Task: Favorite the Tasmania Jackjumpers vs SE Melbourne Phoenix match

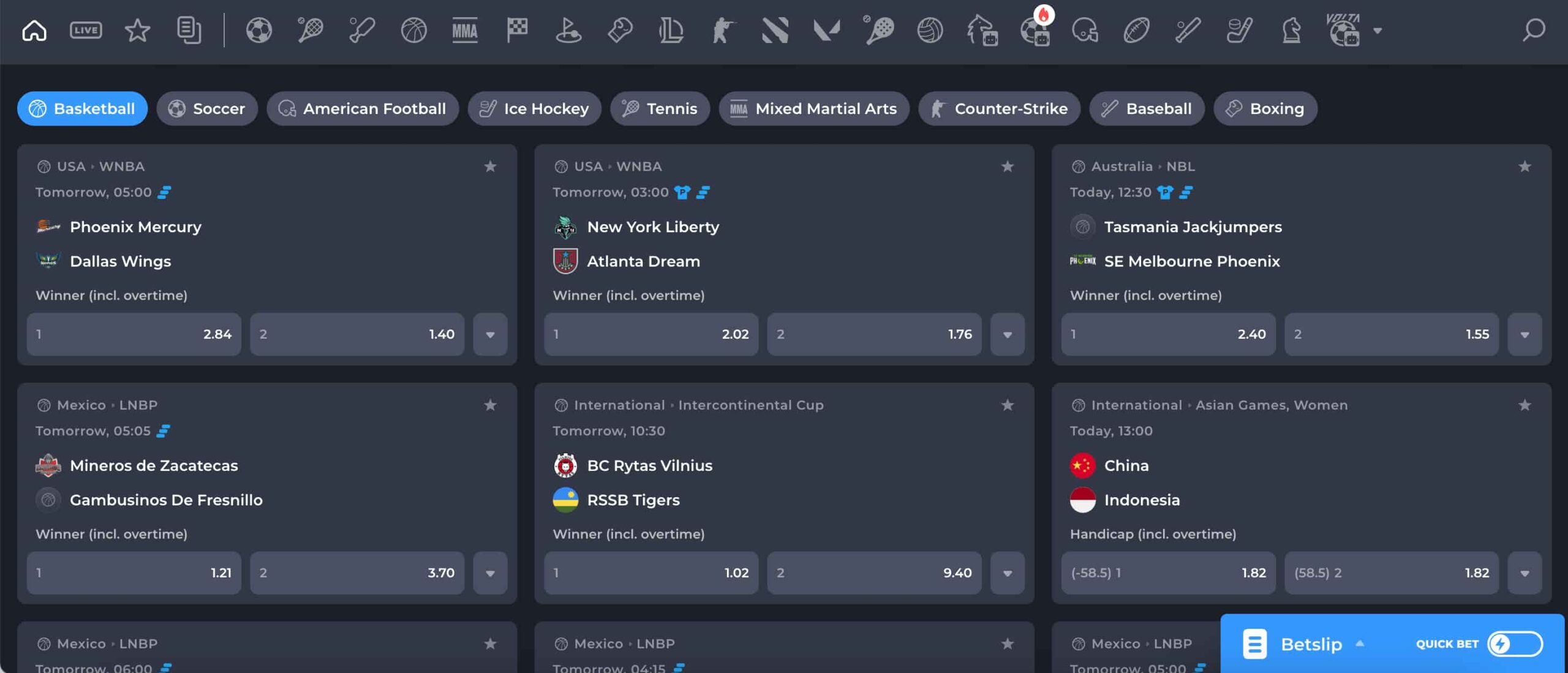Action: click(1525, 167)
